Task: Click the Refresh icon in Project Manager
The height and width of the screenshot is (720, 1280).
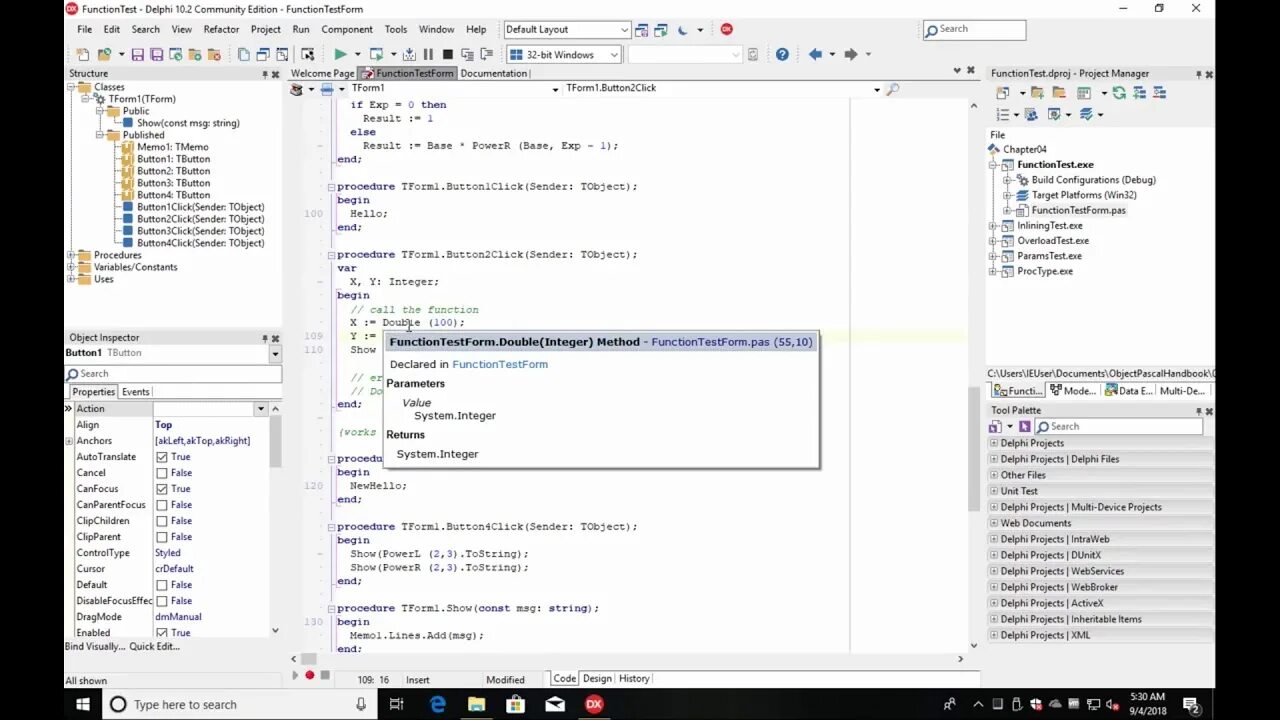Action: (1119, 92)
